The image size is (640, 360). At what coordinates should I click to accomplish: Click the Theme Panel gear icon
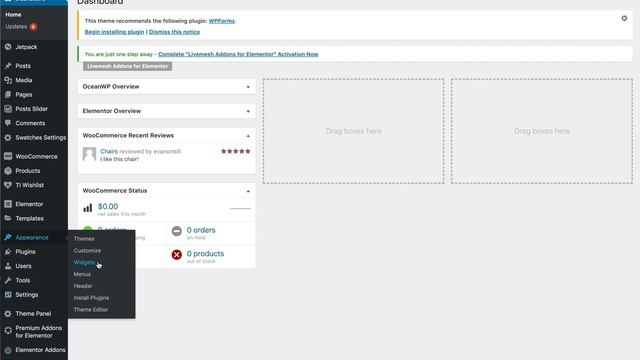pos(8,313)
